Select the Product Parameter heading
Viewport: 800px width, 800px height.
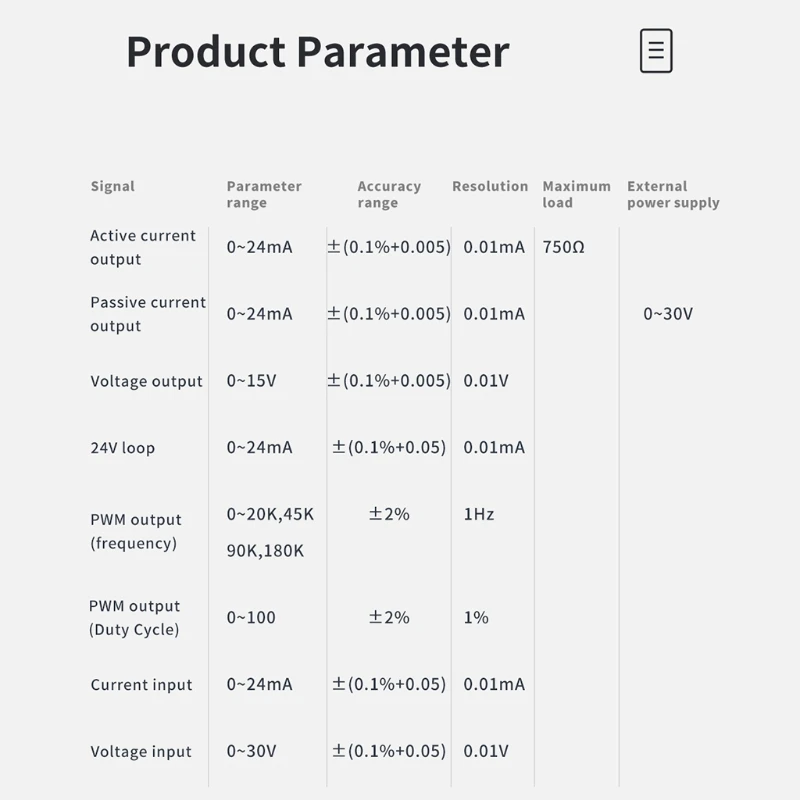pos(318,52)
